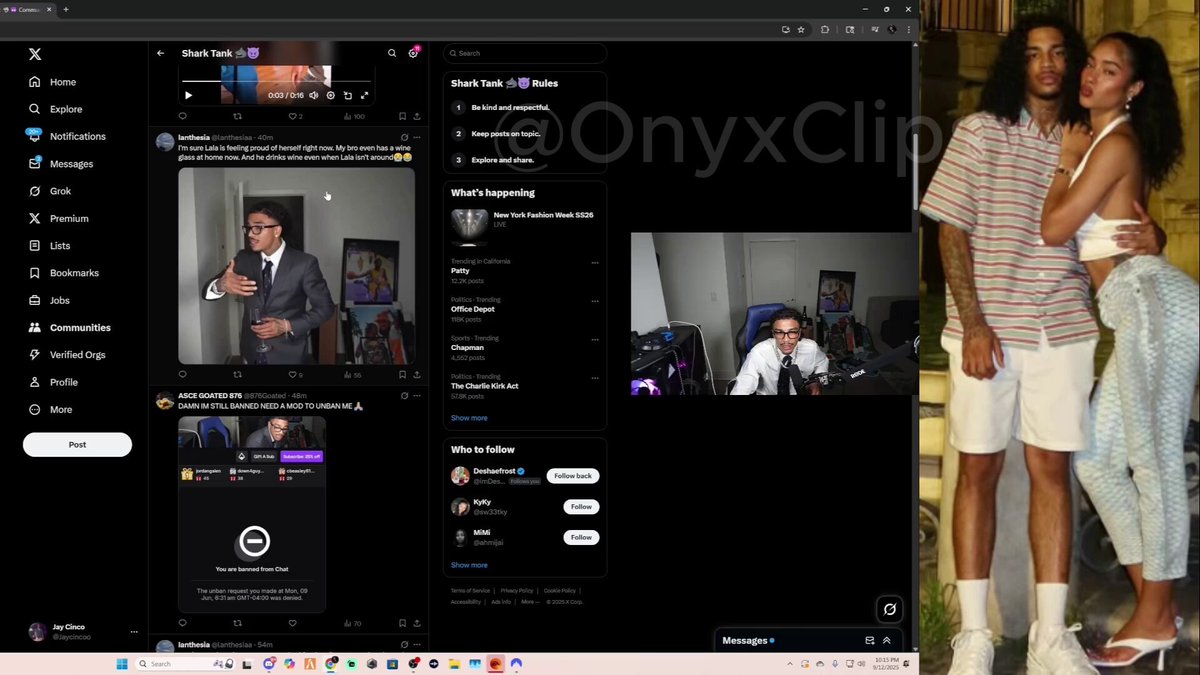Open options for Charlie Kirk Act trend

point(595,377)
